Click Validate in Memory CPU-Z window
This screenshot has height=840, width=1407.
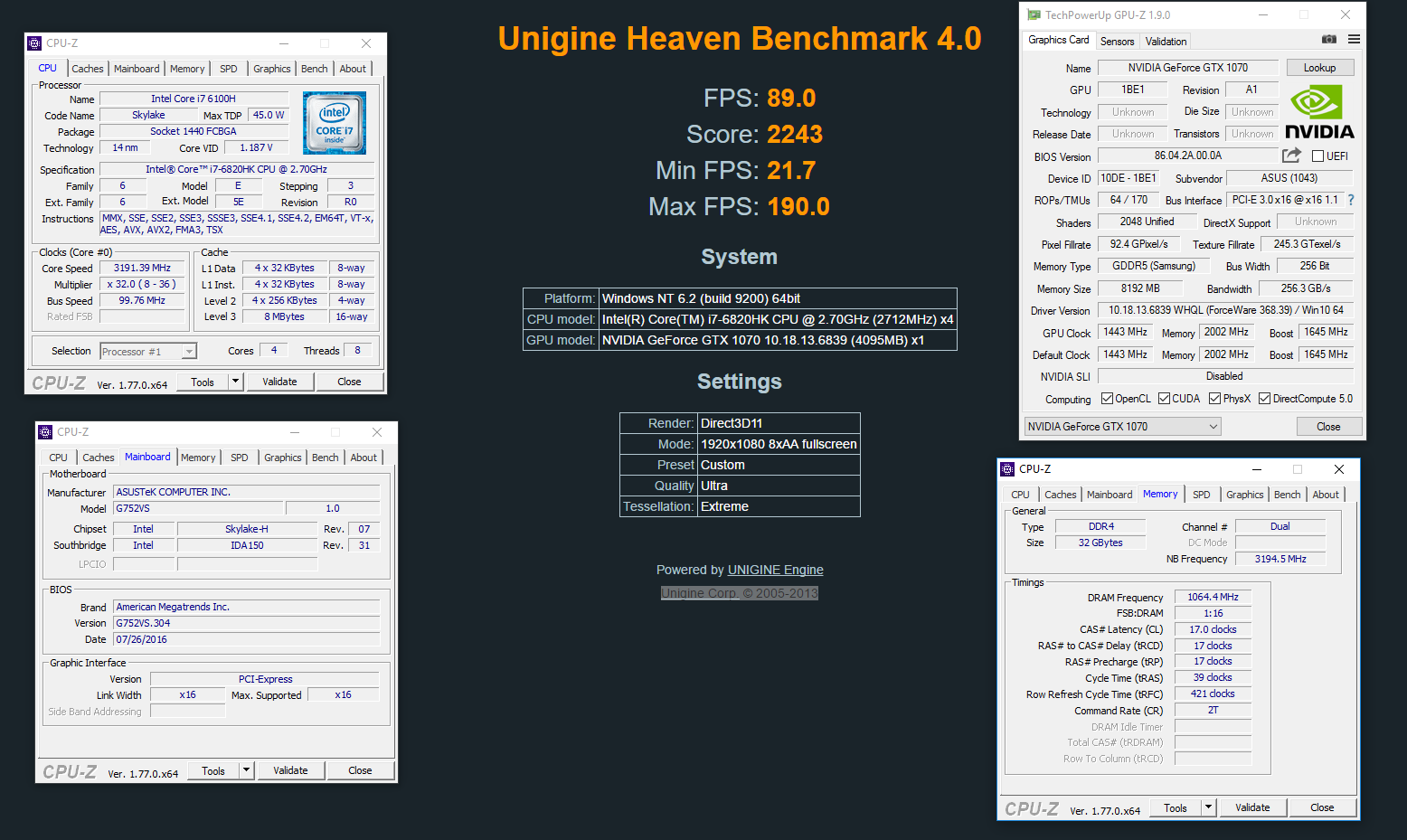[1252, 807]
